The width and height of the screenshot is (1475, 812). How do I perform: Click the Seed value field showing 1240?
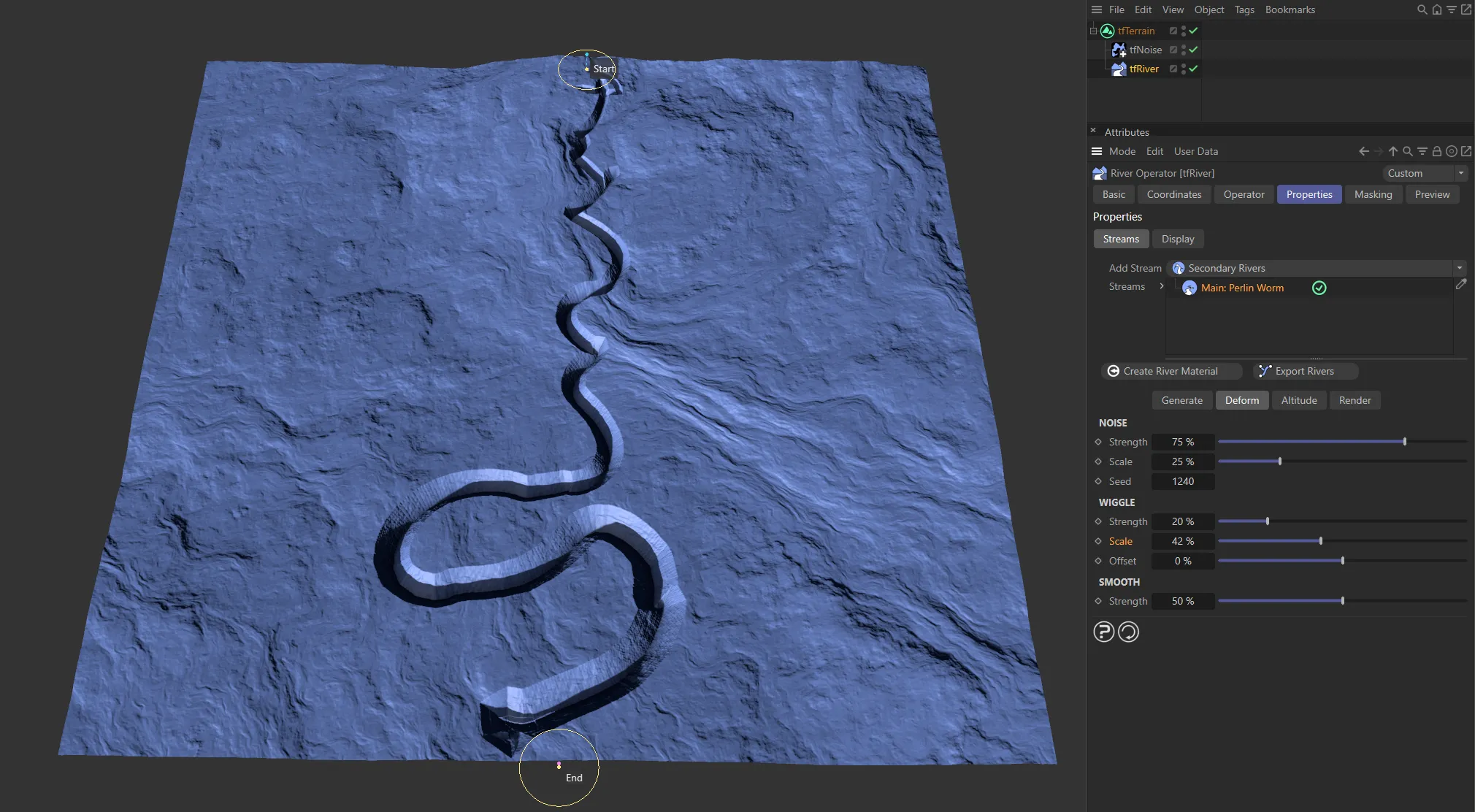click(x=1182, y=481)
